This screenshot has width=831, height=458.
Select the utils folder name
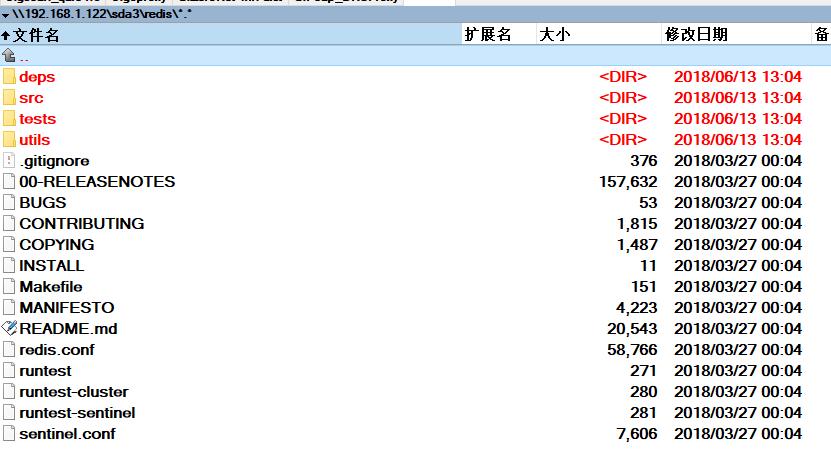(x=34, y=140)
